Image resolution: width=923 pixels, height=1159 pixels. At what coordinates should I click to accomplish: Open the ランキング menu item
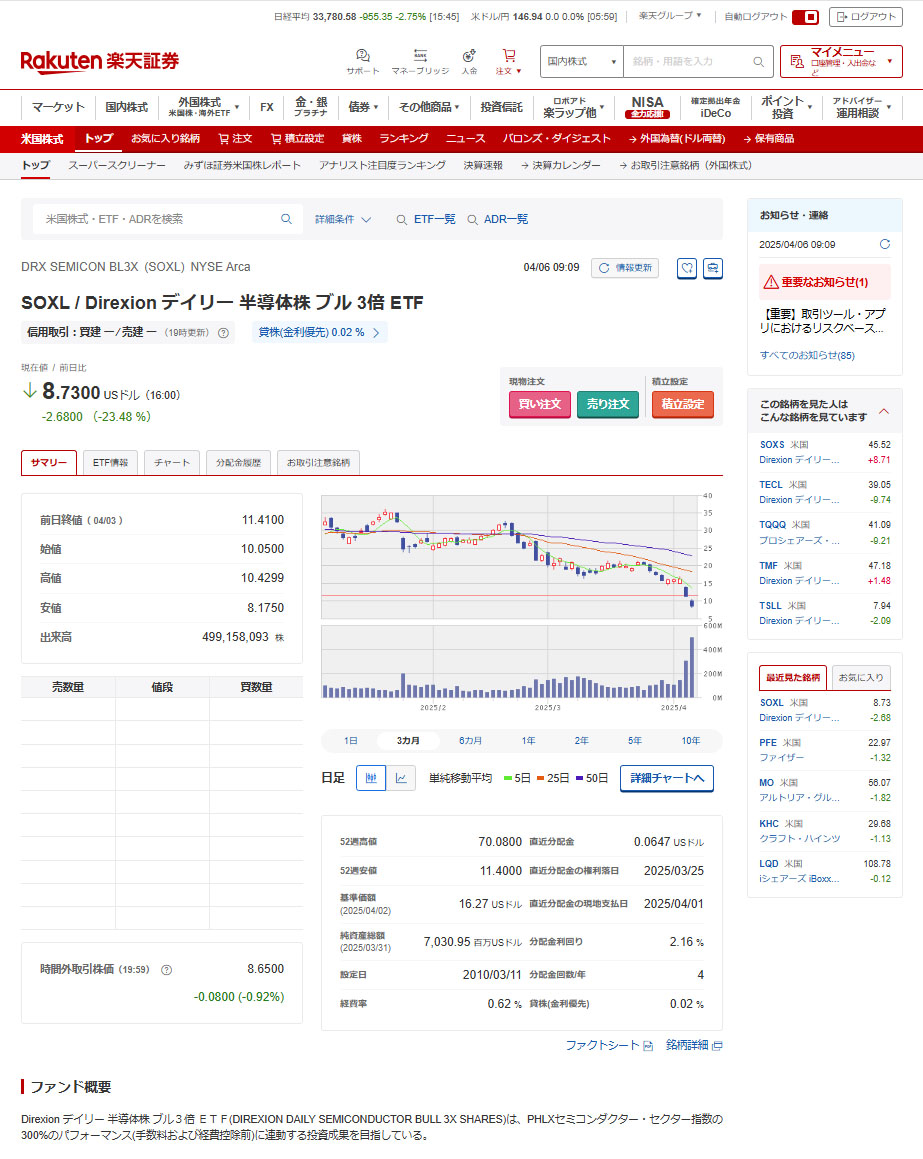click(x=404, y=138)
